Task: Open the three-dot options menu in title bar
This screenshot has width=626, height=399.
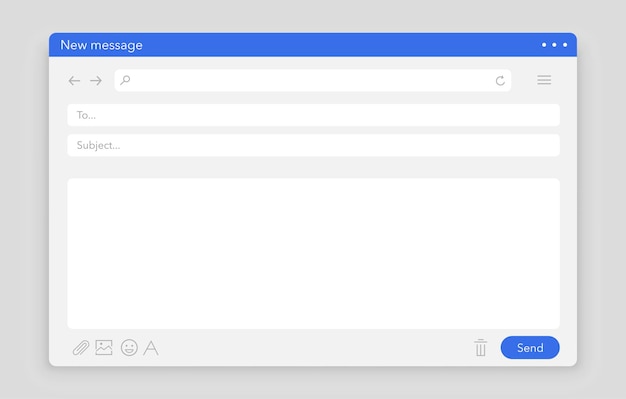Action: pyautogui.click(x=555, y=45)
